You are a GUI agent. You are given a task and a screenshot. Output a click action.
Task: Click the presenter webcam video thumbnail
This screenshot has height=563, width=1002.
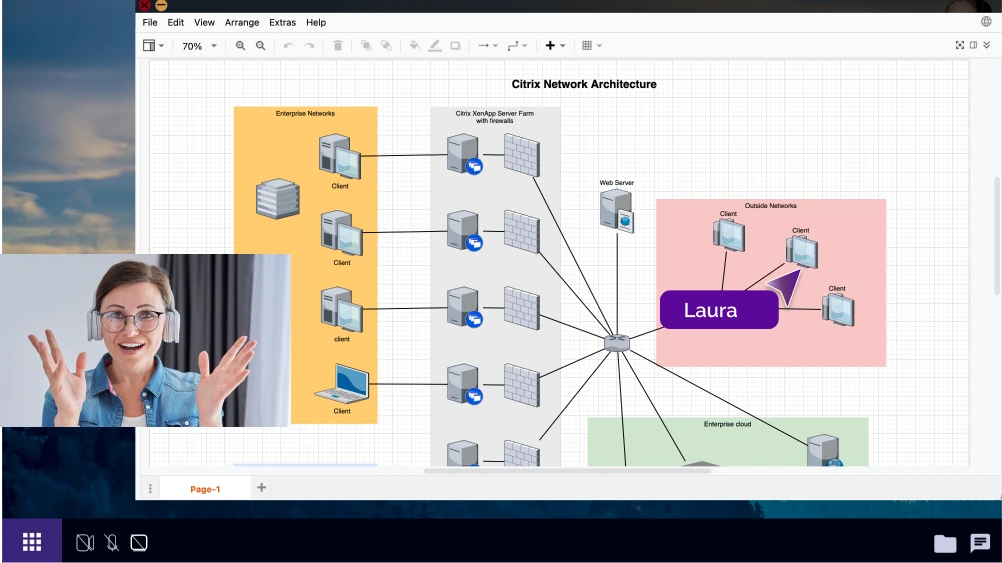146,340
